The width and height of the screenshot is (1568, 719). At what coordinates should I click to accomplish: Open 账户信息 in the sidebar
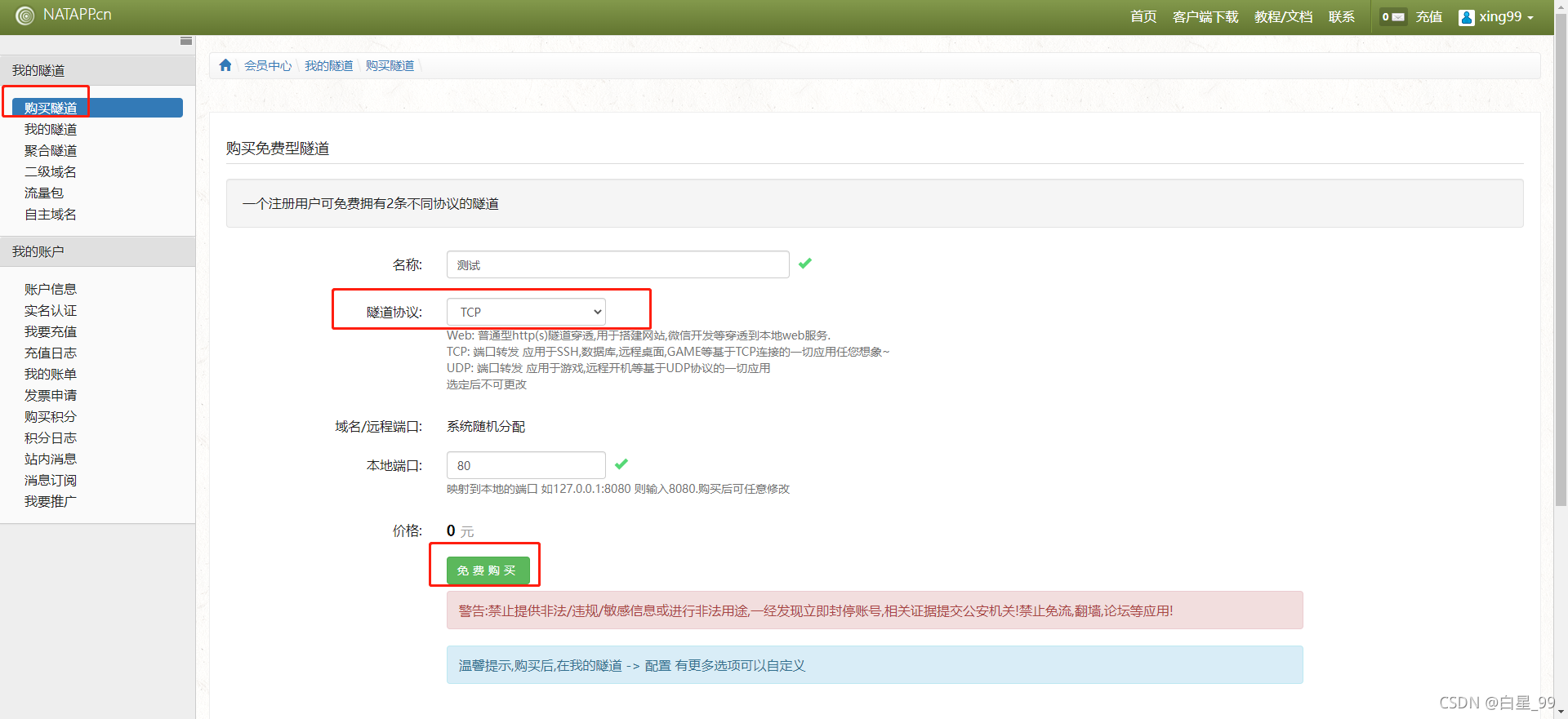click(x=51, y=289)
